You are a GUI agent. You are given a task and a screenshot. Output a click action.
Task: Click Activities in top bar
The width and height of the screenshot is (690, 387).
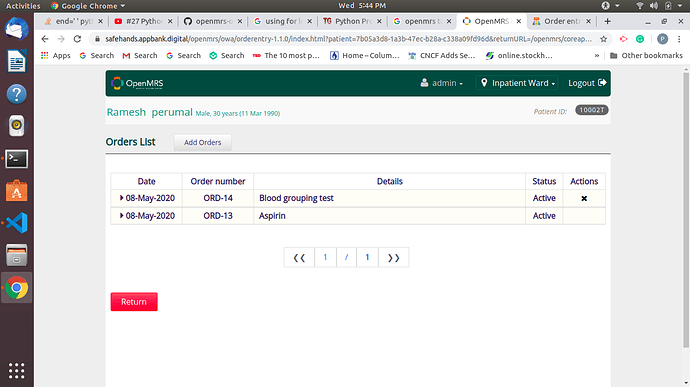(23, 6)
